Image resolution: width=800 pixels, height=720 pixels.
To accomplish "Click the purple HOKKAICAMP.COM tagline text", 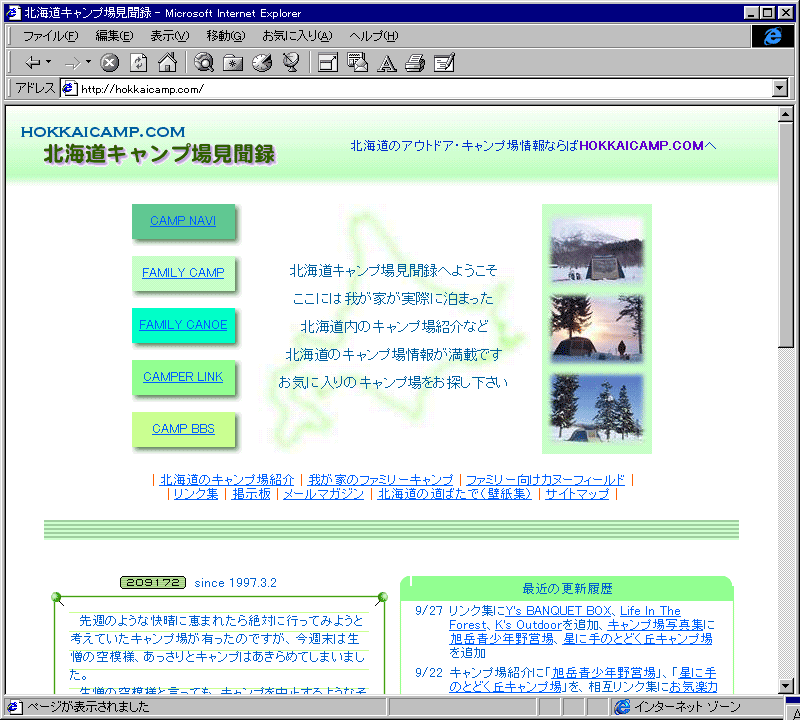I will (641, 145).
